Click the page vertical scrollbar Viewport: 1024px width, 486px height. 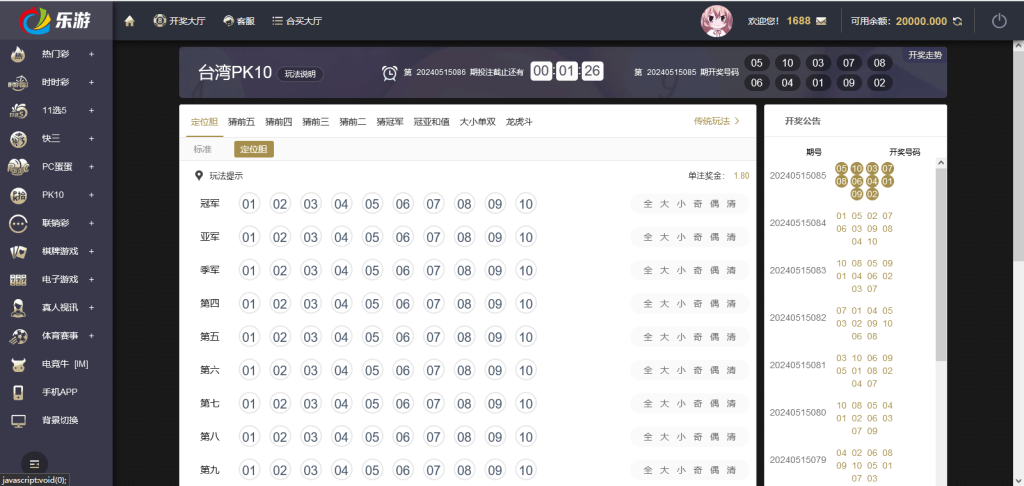click(1018, 157)
